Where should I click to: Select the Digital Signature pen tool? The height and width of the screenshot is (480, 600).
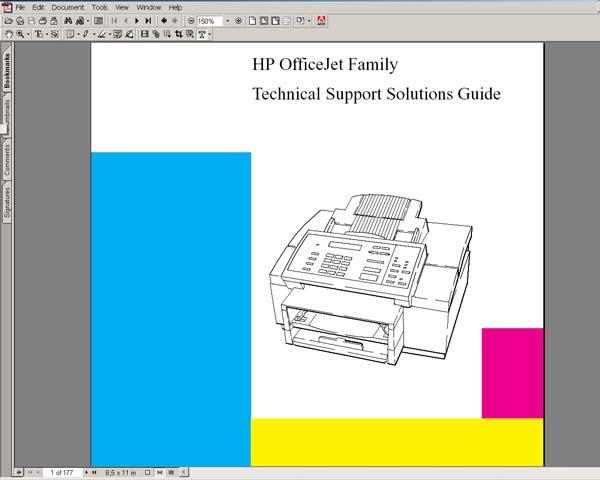(x=129, y=34)
